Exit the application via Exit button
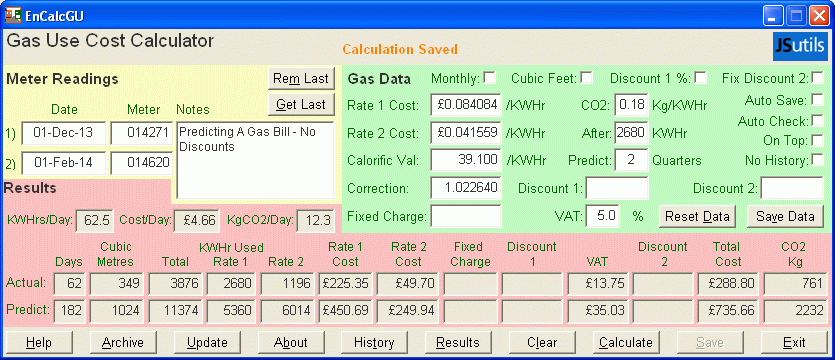Image resolution: width=835 pixels, height=360 pixels. [794, 342]
